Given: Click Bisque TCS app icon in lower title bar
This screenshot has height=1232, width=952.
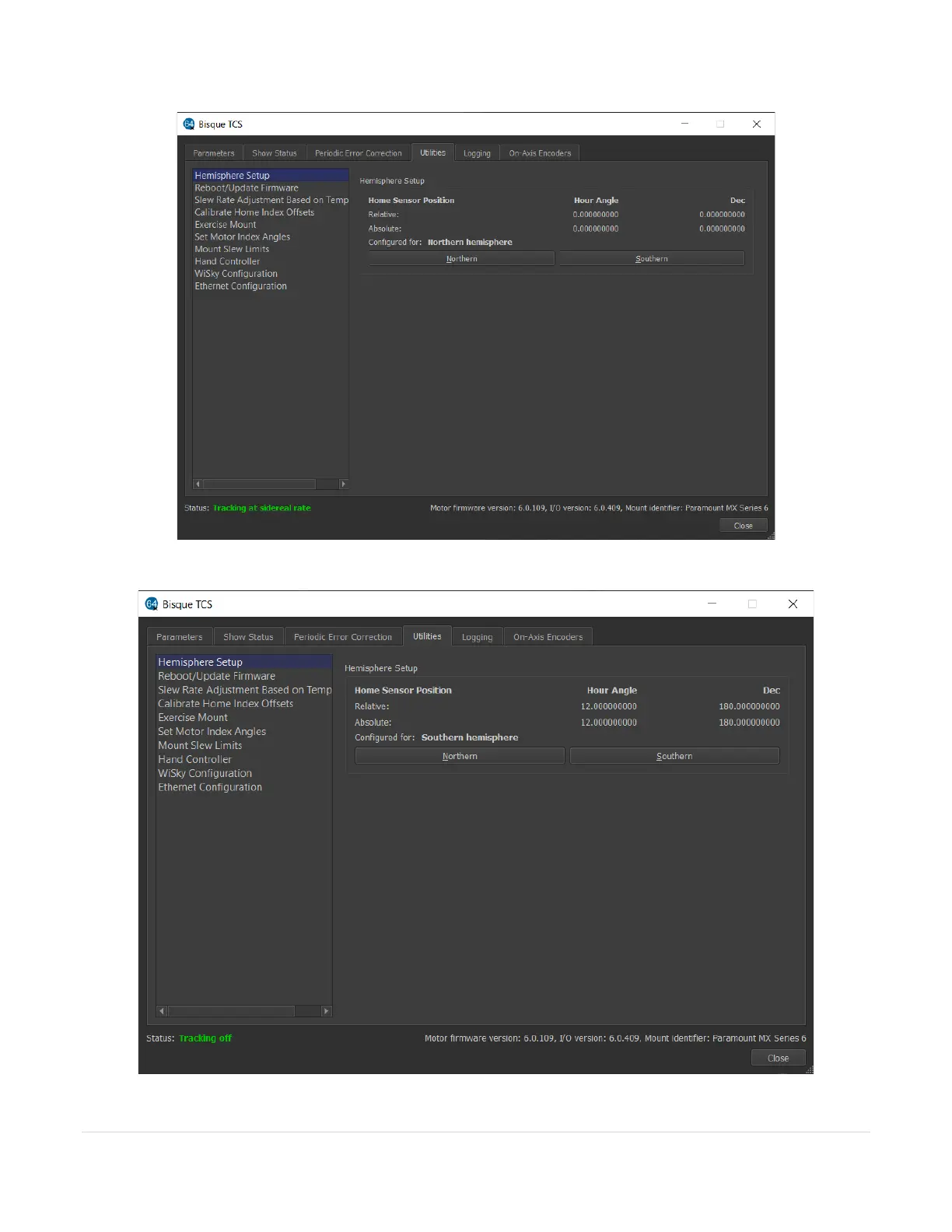Looking at the screenshot, I should point(152,604).
